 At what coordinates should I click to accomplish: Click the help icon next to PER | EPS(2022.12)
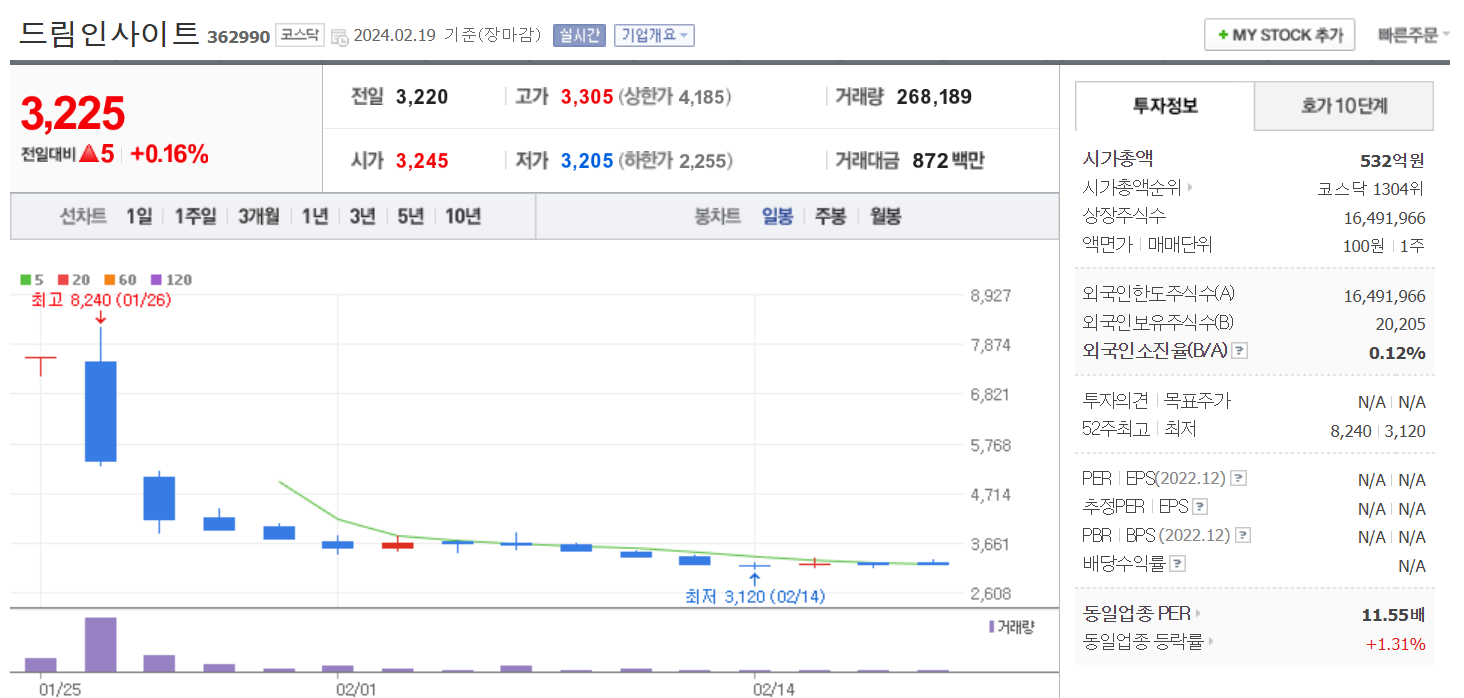pyautogui.click(x=1237, y=478)
